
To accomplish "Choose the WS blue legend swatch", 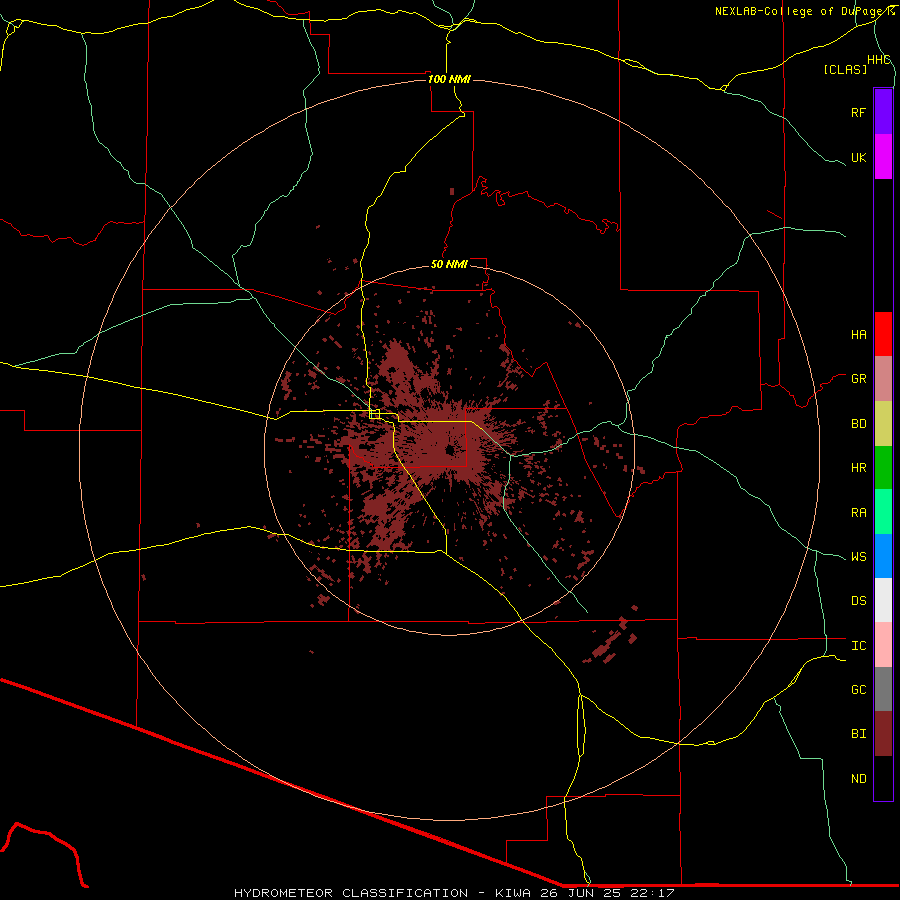I will coord(883,556).
